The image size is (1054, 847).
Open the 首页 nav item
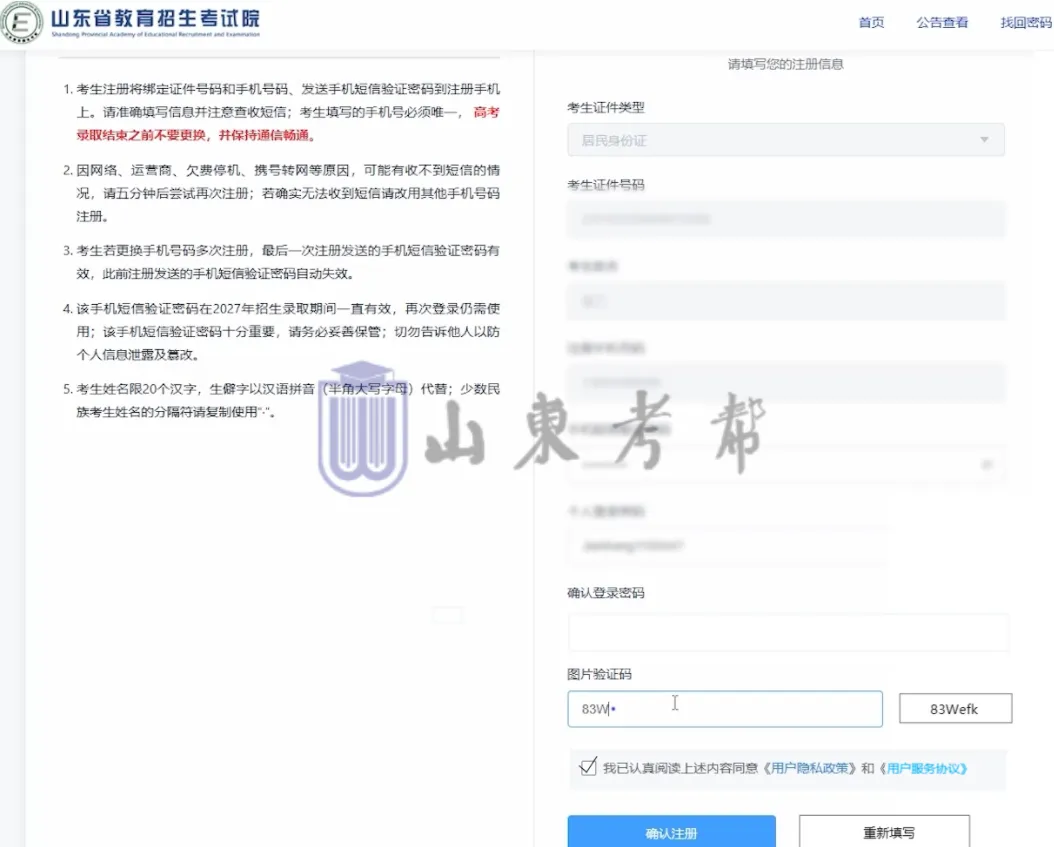point(871,22)
